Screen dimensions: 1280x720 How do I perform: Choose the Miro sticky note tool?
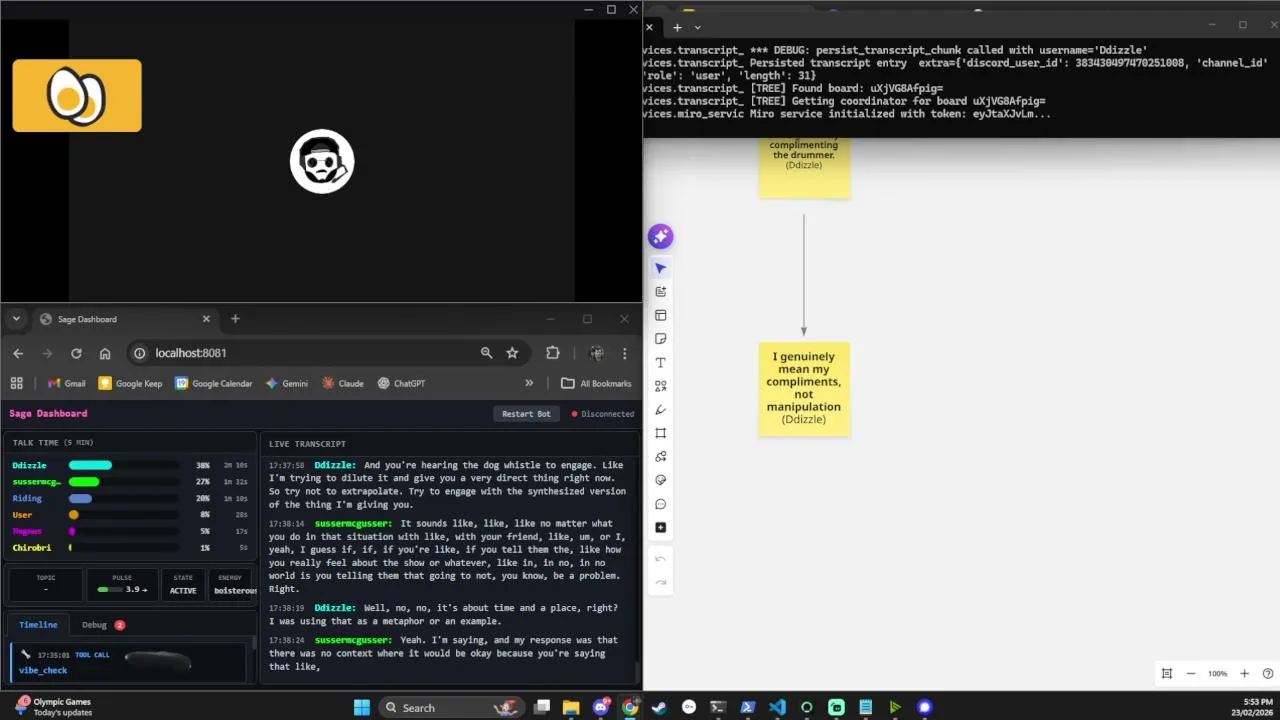[x=660, y=339]
